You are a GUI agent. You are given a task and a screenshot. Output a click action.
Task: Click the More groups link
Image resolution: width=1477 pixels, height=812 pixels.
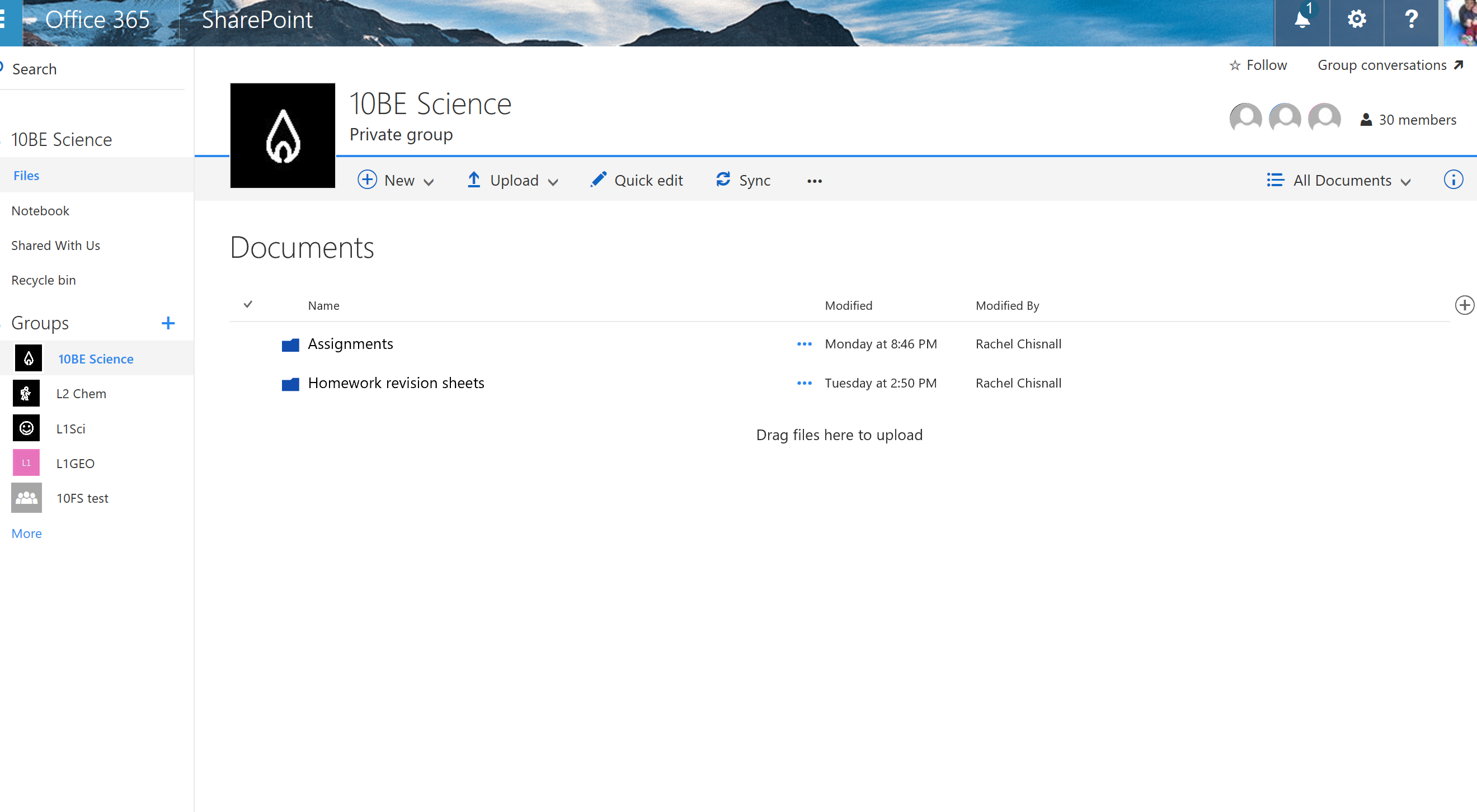(26, 534)
